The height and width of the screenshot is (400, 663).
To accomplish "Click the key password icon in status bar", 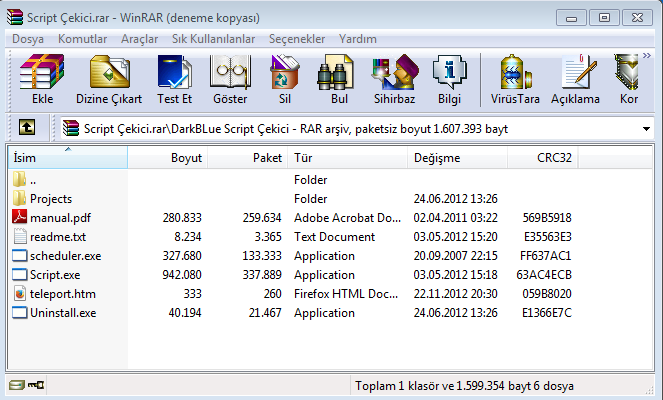I will pyautogui.click(x=36, y=385).
